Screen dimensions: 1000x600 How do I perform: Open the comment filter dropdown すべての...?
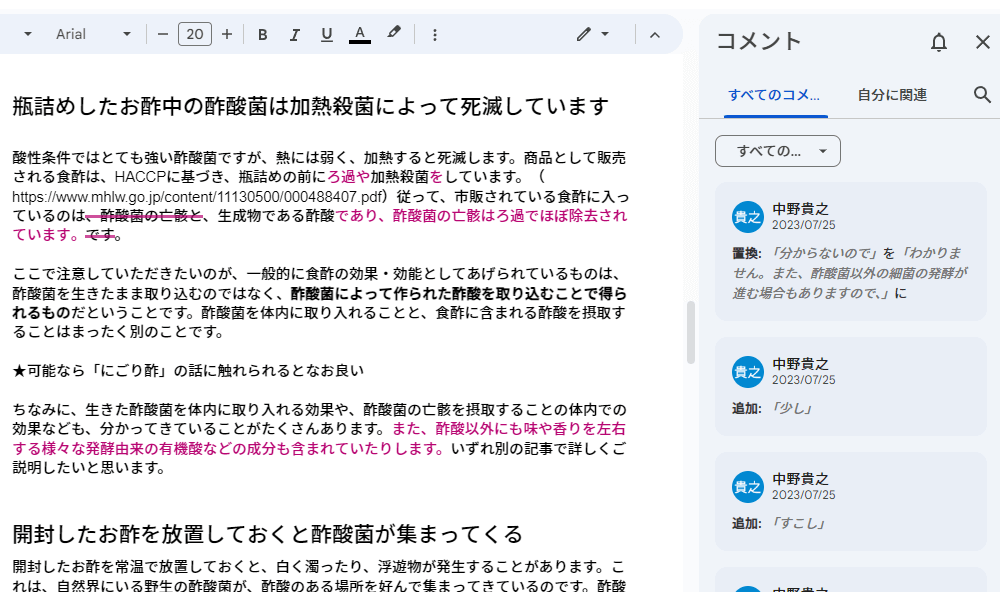(x=777, y=151)
